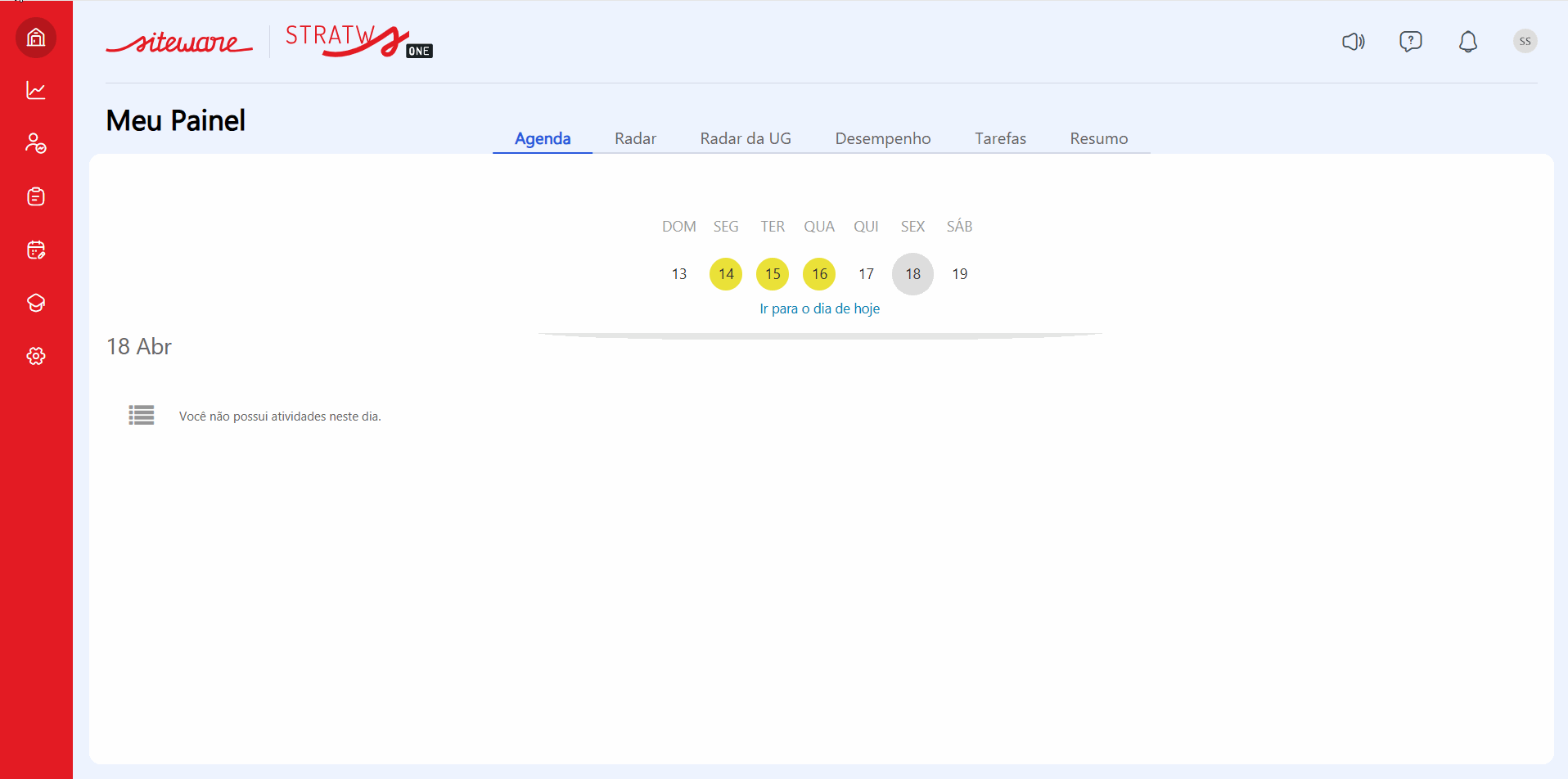Click the megaphone announcements icon
The image size is (1568, 779).
[1354, 41]
